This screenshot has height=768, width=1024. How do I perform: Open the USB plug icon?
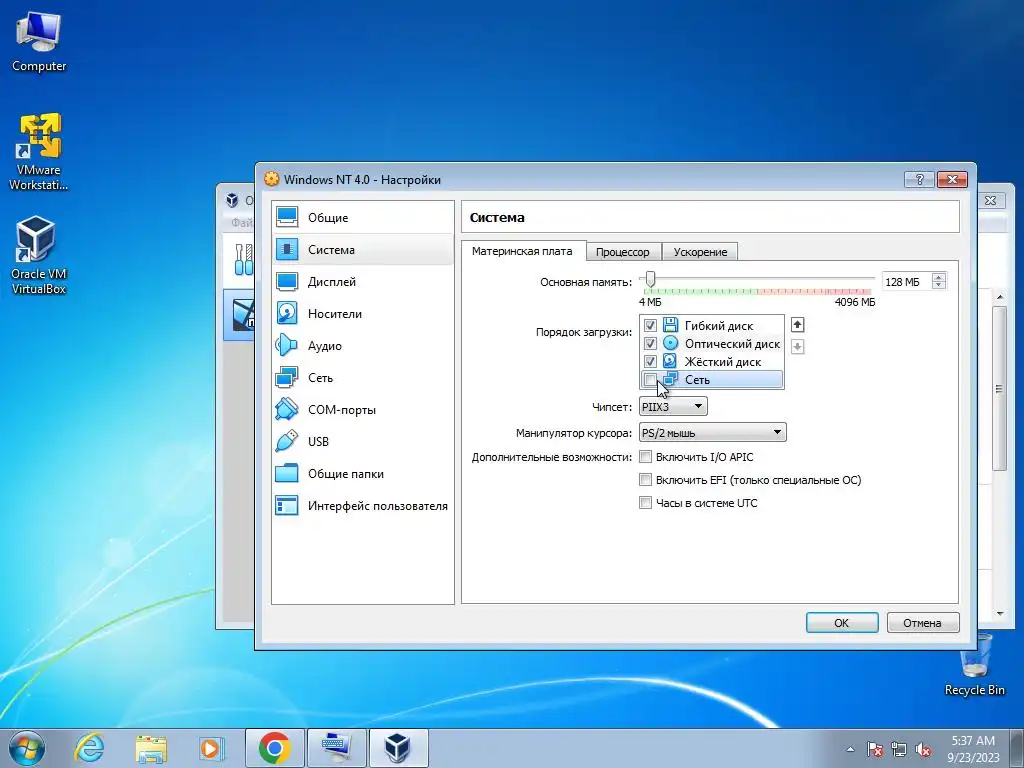point(287,441)
